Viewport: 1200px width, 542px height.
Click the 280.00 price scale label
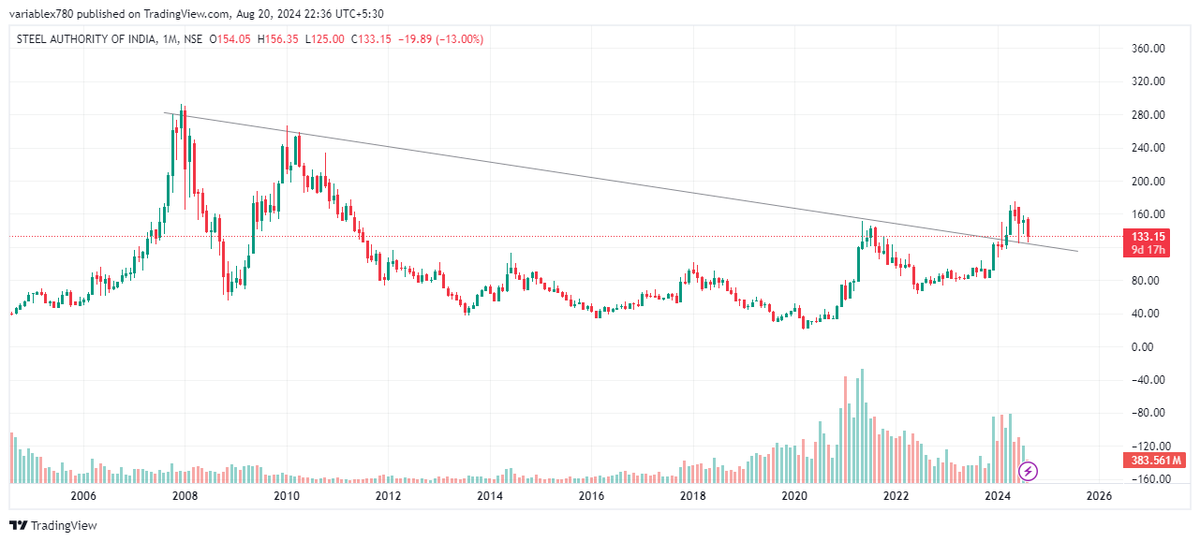coord(1149,115)
